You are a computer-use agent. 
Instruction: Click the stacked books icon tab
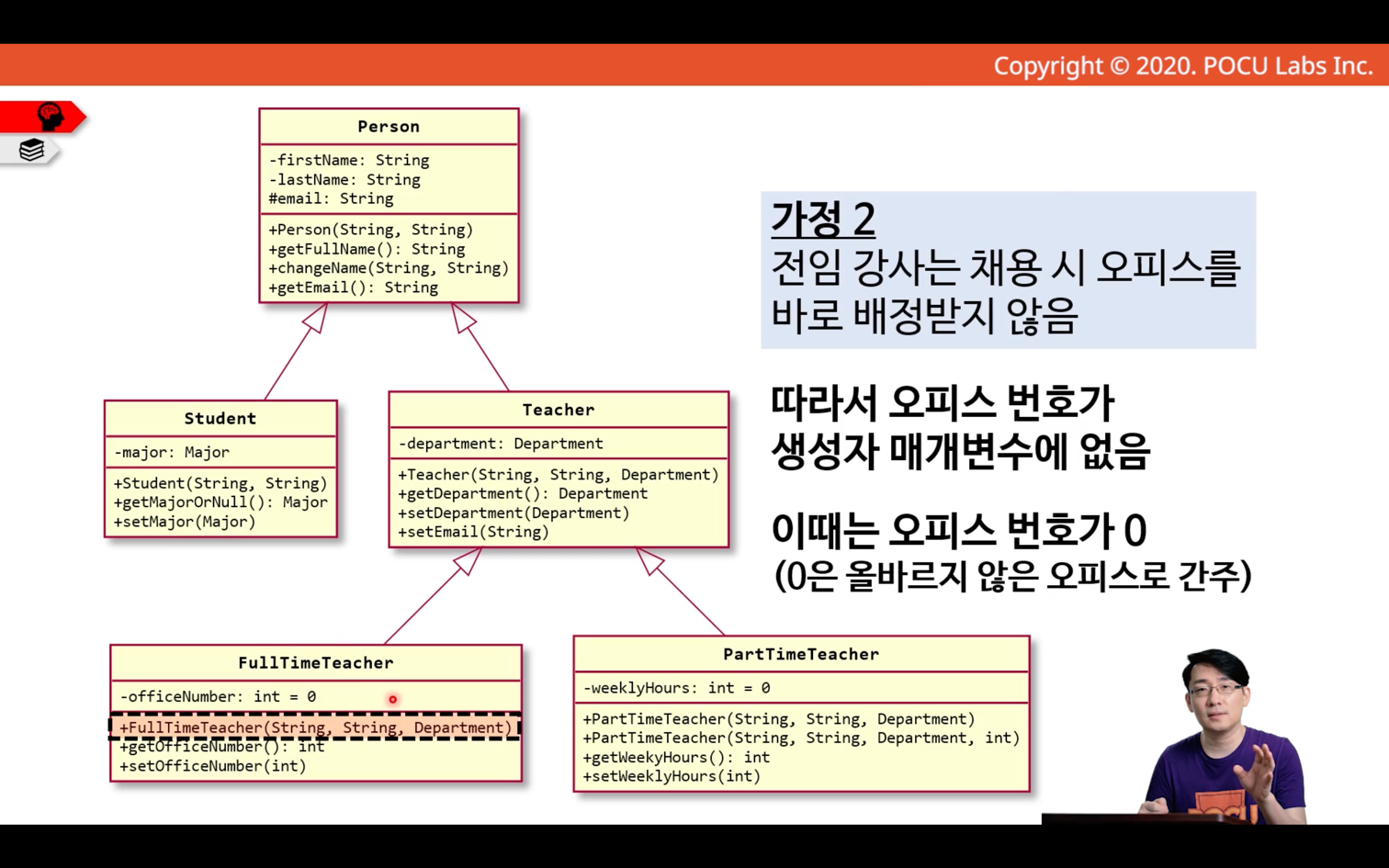coord(30,150)
